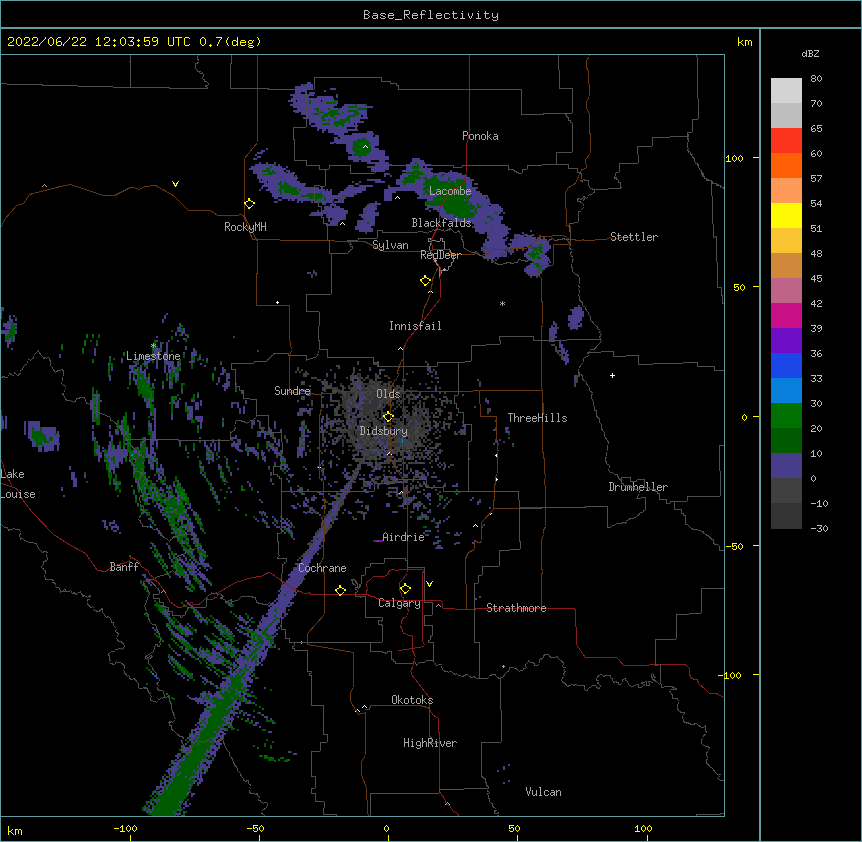Click the -100 tick on the horizontal axis
This screenshot has height=842, width=862.
pyautogui.click(x=125, y=828)
